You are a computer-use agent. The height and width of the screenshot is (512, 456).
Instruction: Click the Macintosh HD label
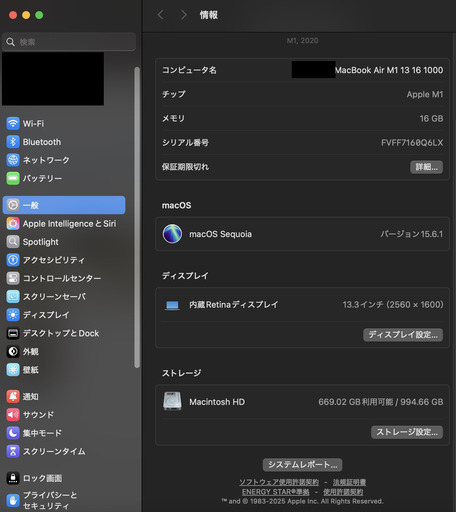pyautogui.click(x=217, y=402)
